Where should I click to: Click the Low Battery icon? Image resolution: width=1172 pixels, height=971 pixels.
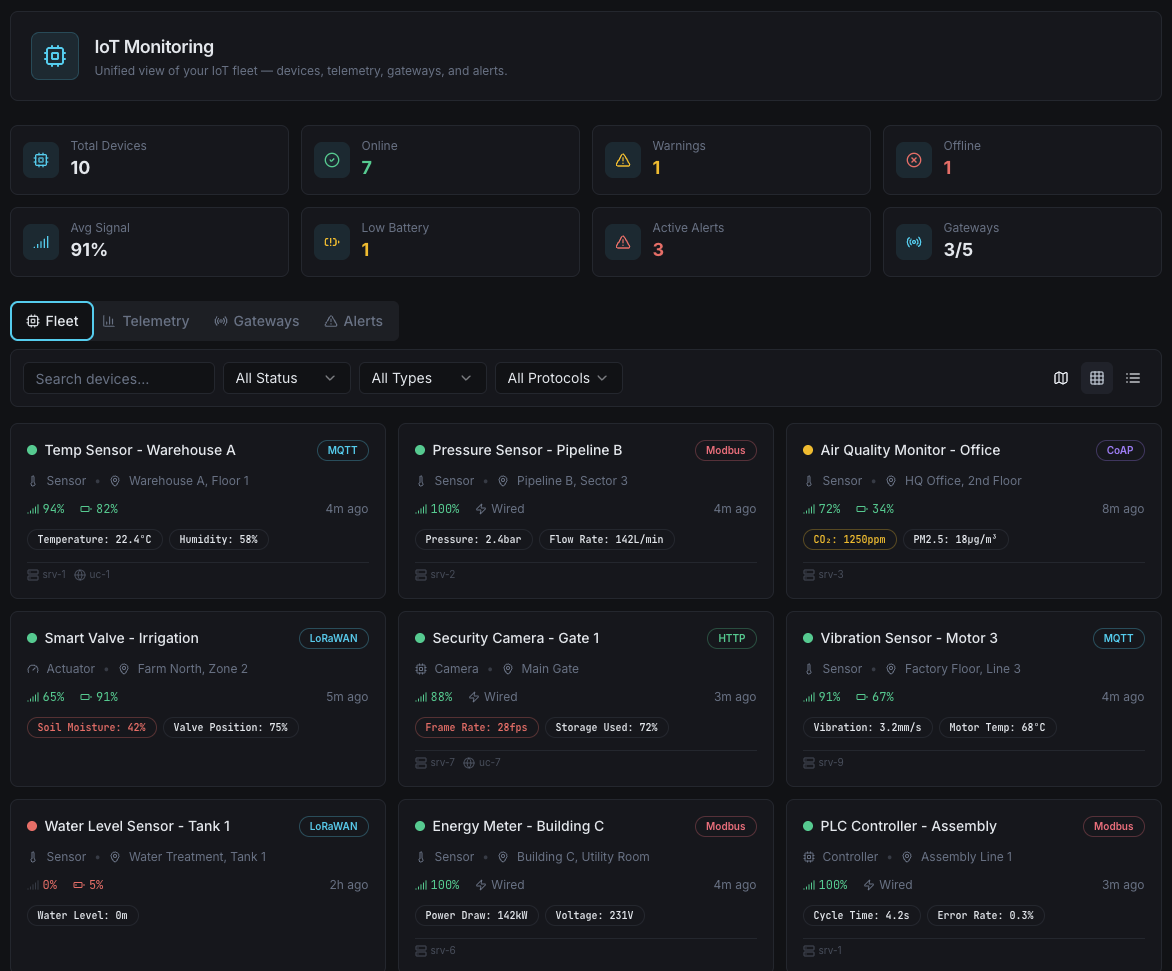click(332, 242)
